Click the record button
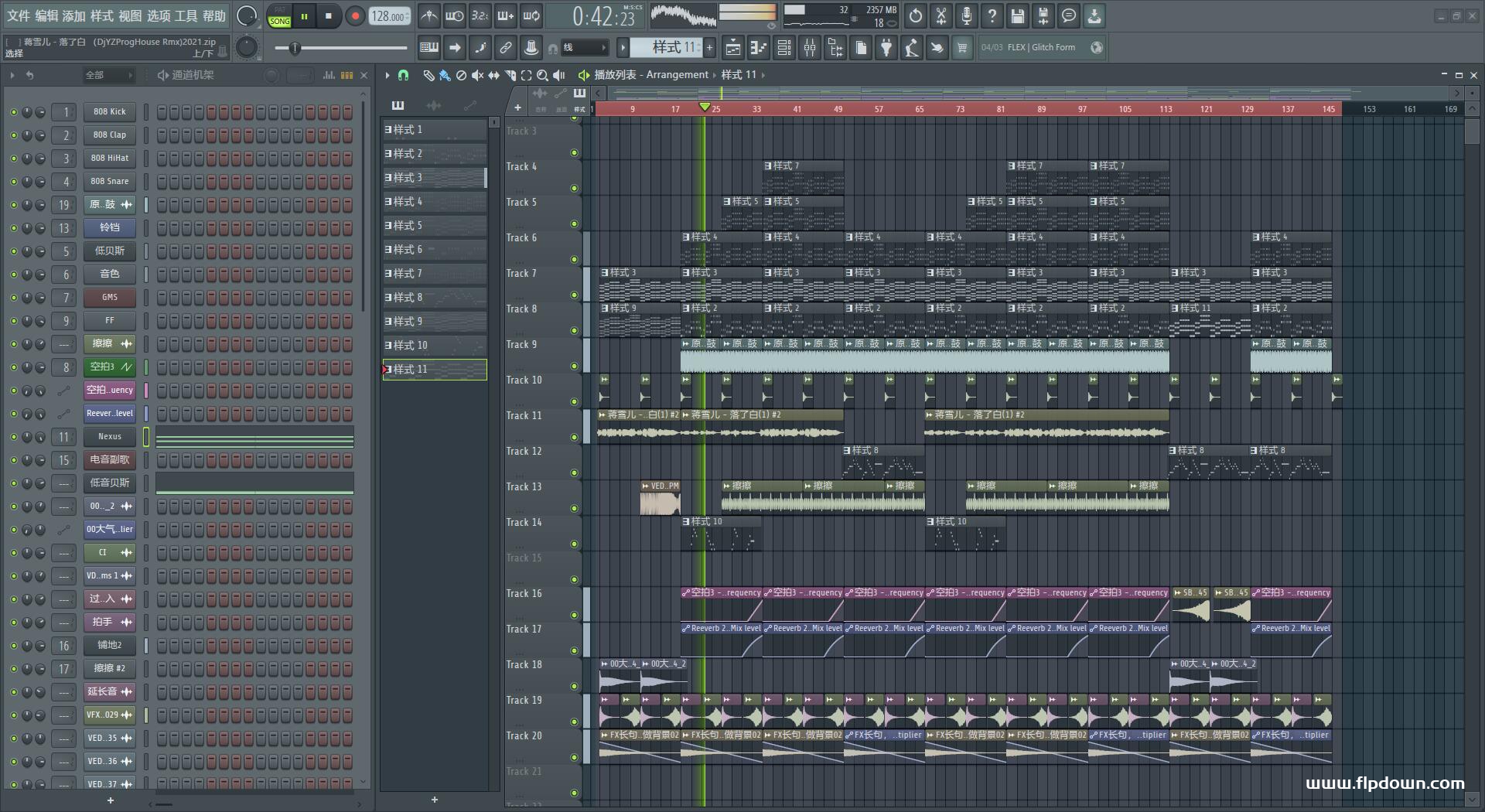1485x812 pixels. point(355,16)
